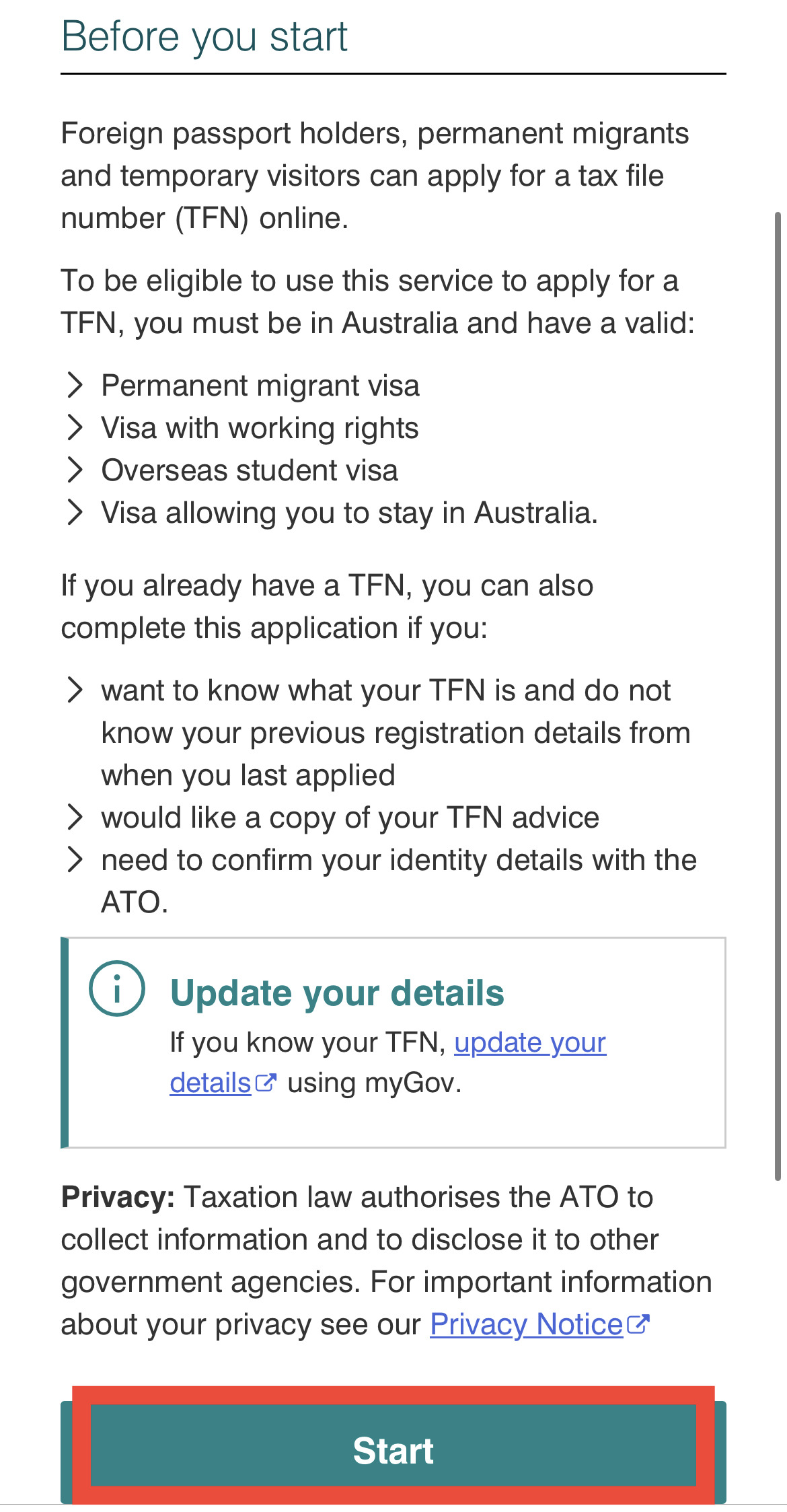Click chevron beside 'would like a copy'

(x=75, y=818)
